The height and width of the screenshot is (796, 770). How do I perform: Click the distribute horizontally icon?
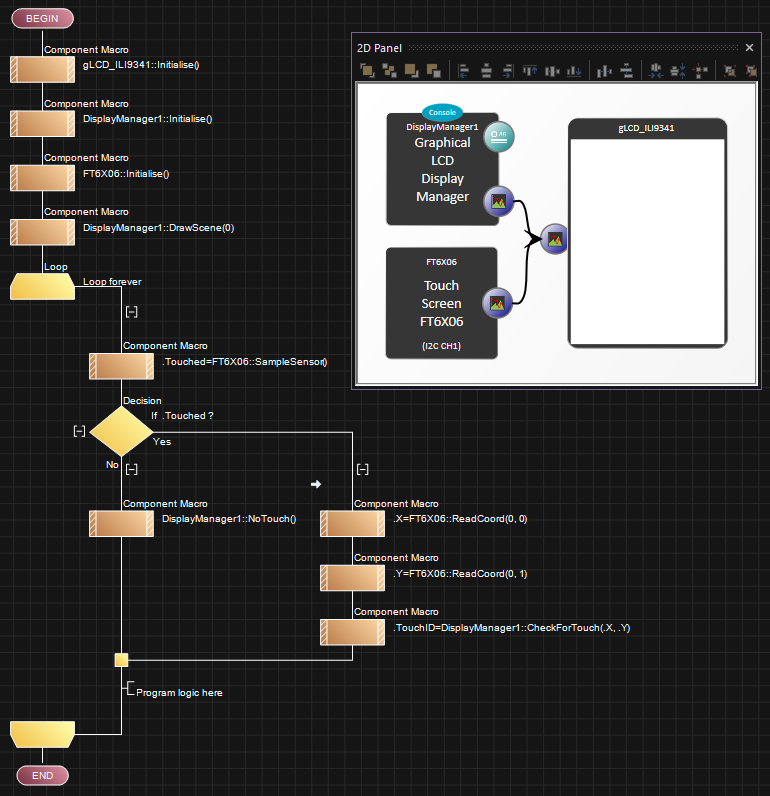[603, 71]
